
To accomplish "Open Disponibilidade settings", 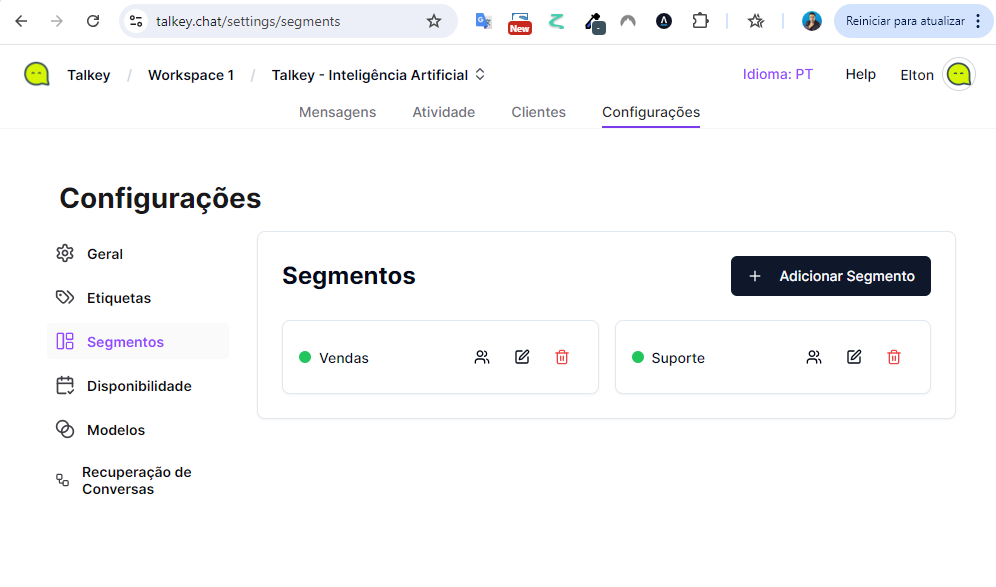I will (x=138, y=386).
